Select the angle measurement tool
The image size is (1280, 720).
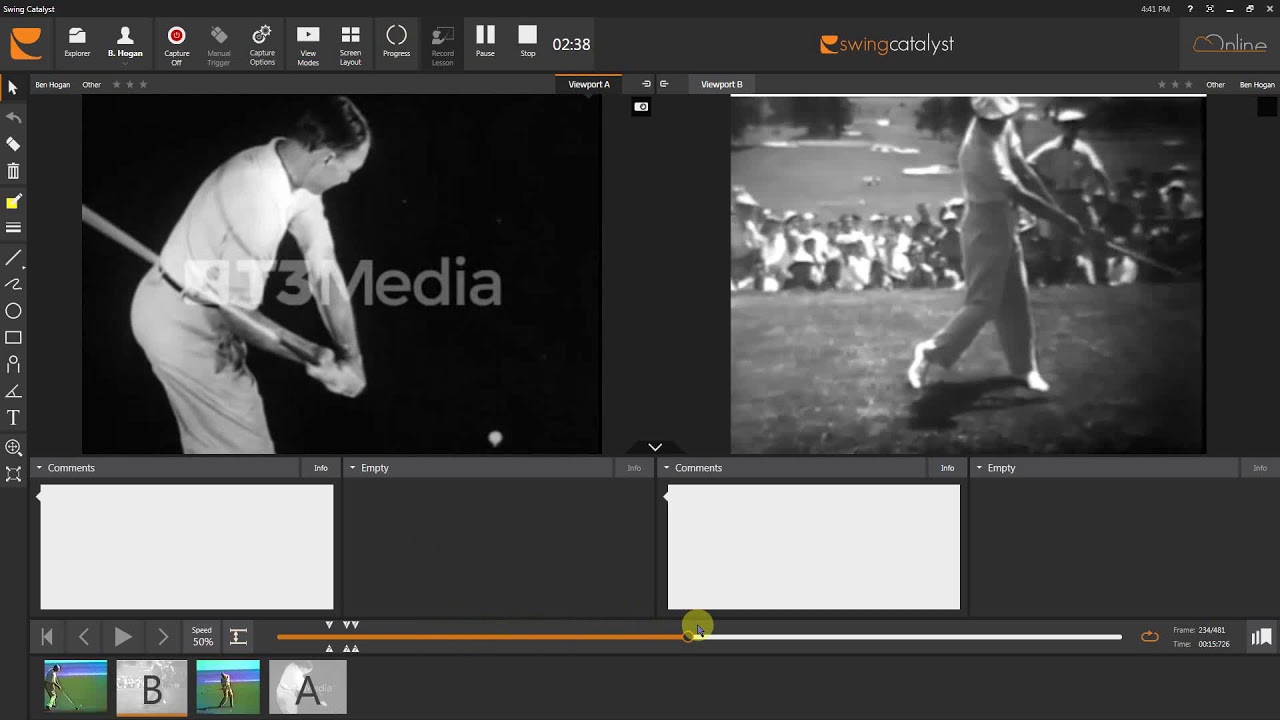click(x=13, y=391)
